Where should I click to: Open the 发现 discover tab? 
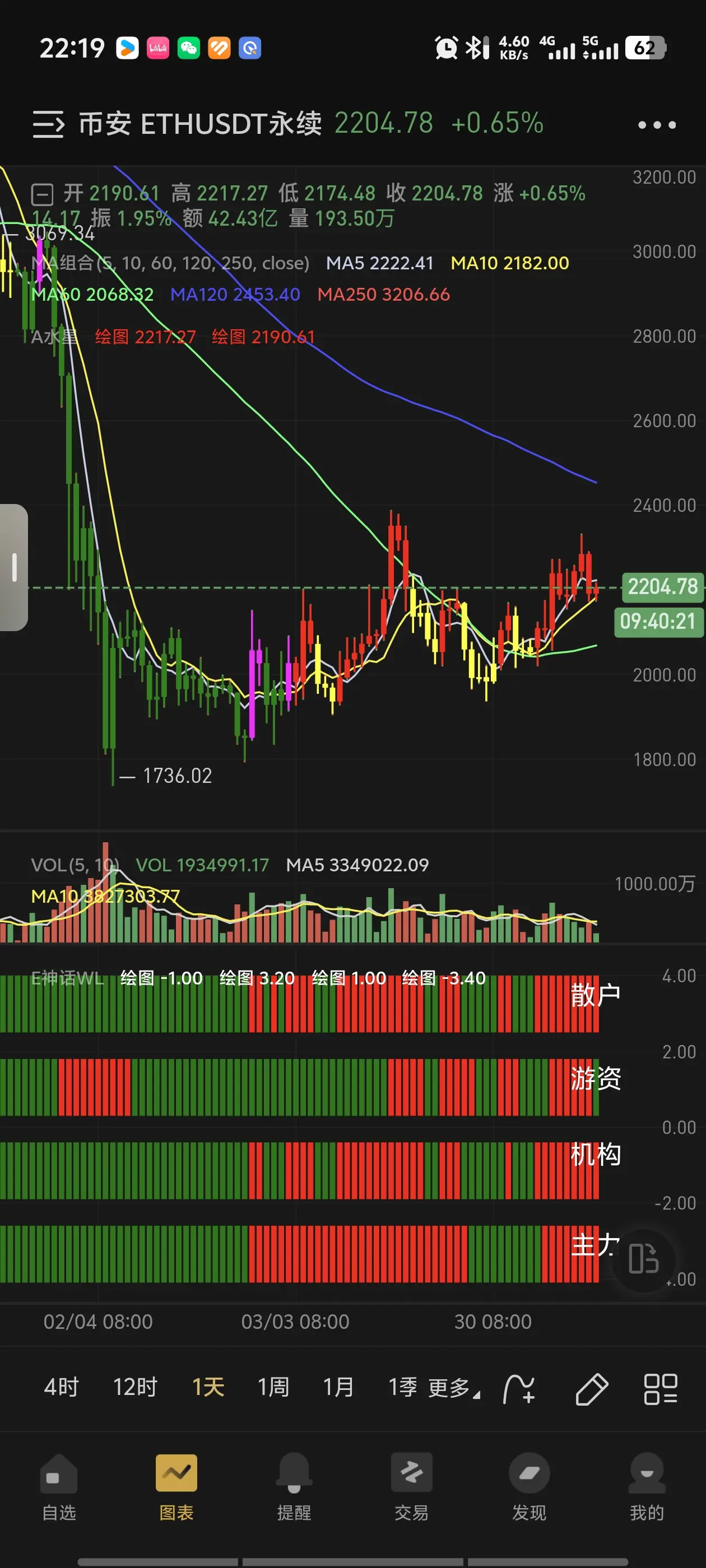(x=529, y=1487)
